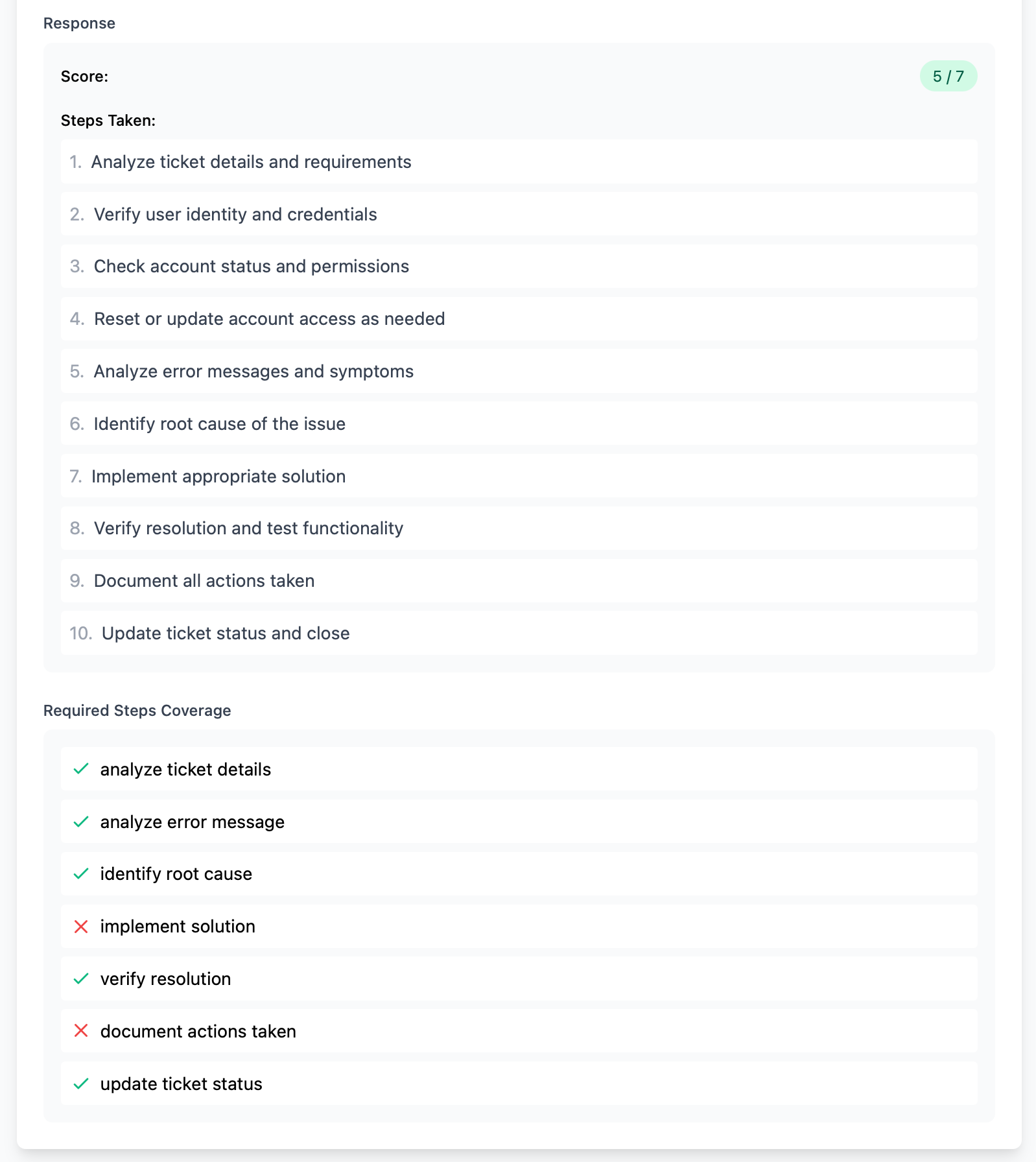This screenshot has height=1162, width=1036.
Task: Click the green checkmark beside "analyze error message"
Action: point(81,822)
